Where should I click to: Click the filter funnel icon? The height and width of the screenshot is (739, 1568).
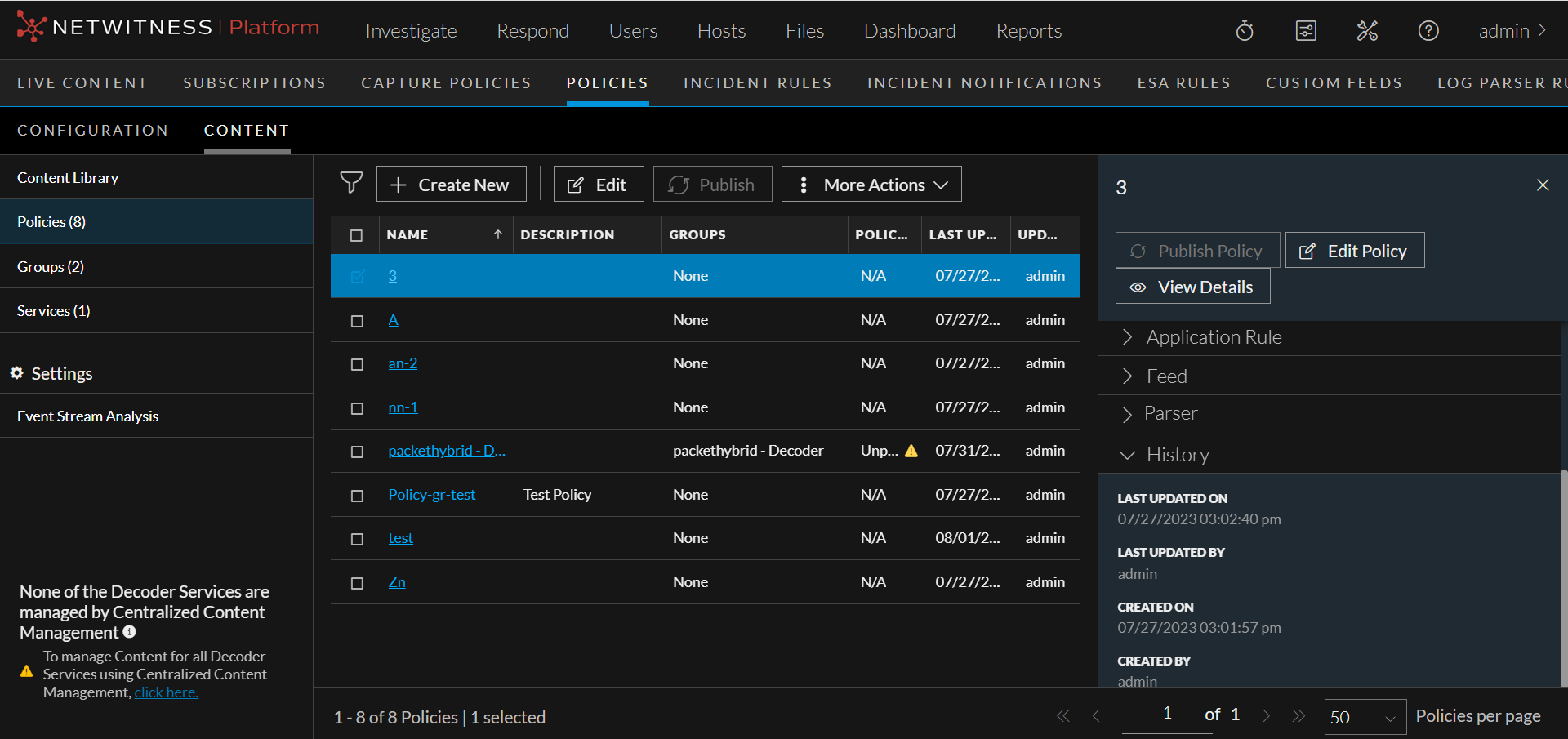pyautogui.click(x=351, y=183)
